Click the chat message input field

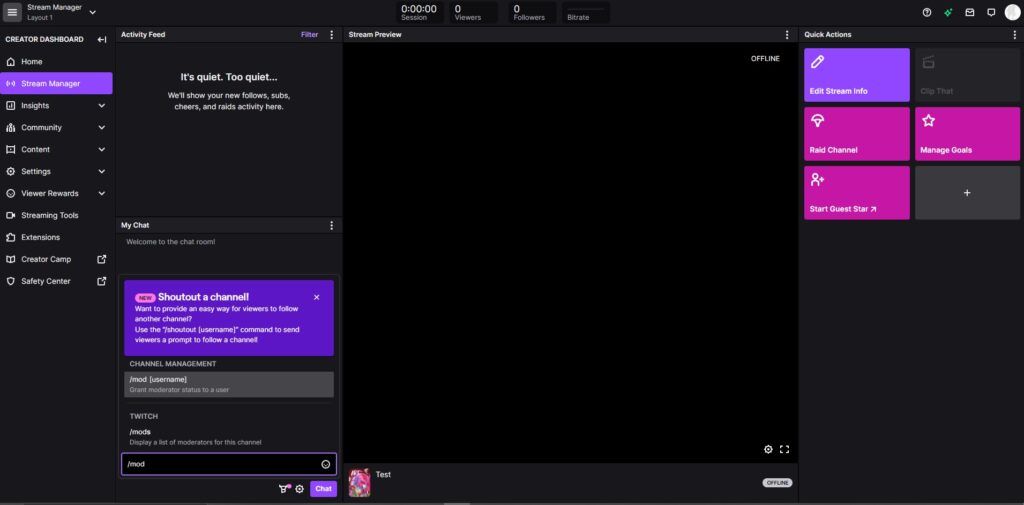229,464
